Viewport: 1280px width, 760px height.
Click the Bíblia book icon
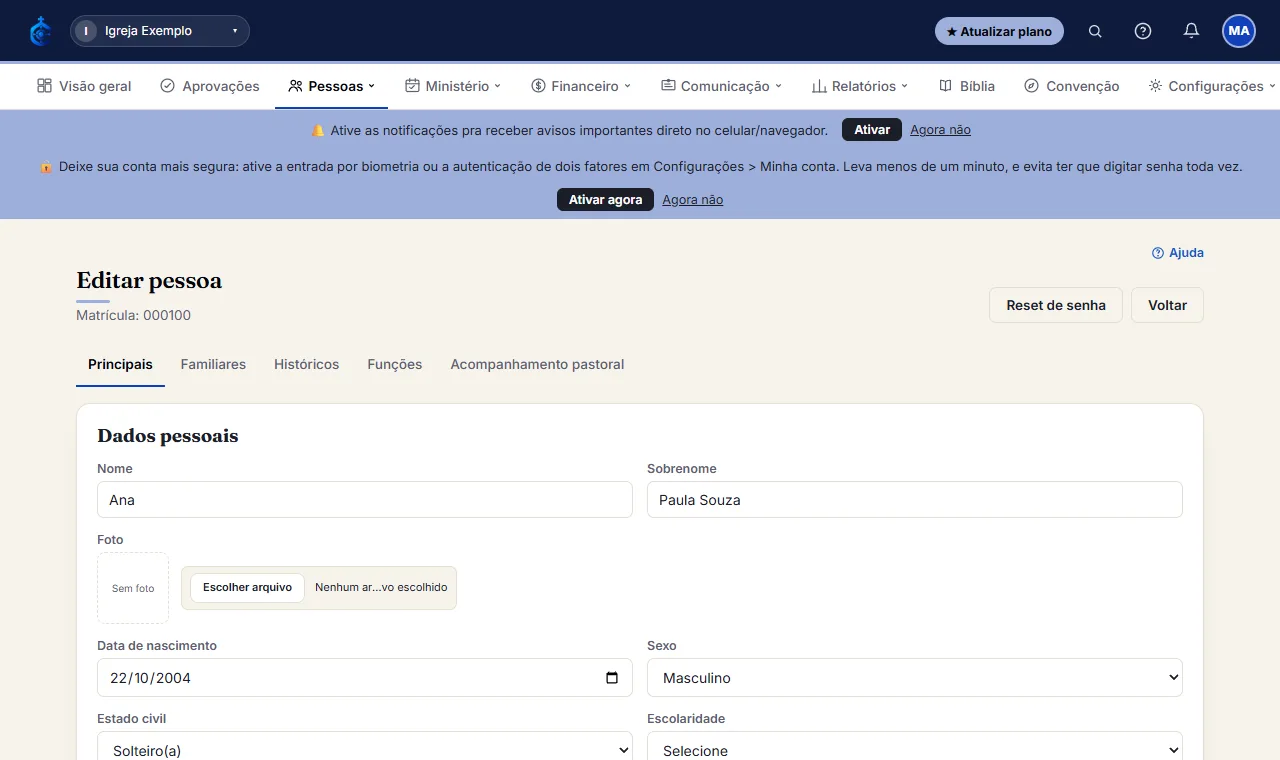[x=945, y=86]
